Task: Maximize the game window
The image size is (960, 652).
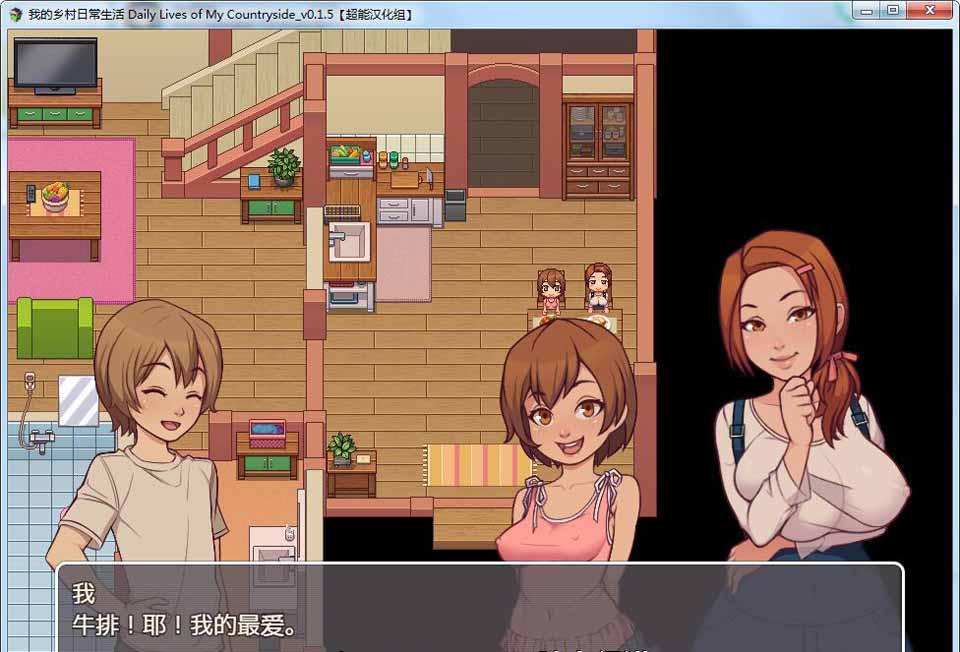Action: pyautogui.click(x=893, y=10)
